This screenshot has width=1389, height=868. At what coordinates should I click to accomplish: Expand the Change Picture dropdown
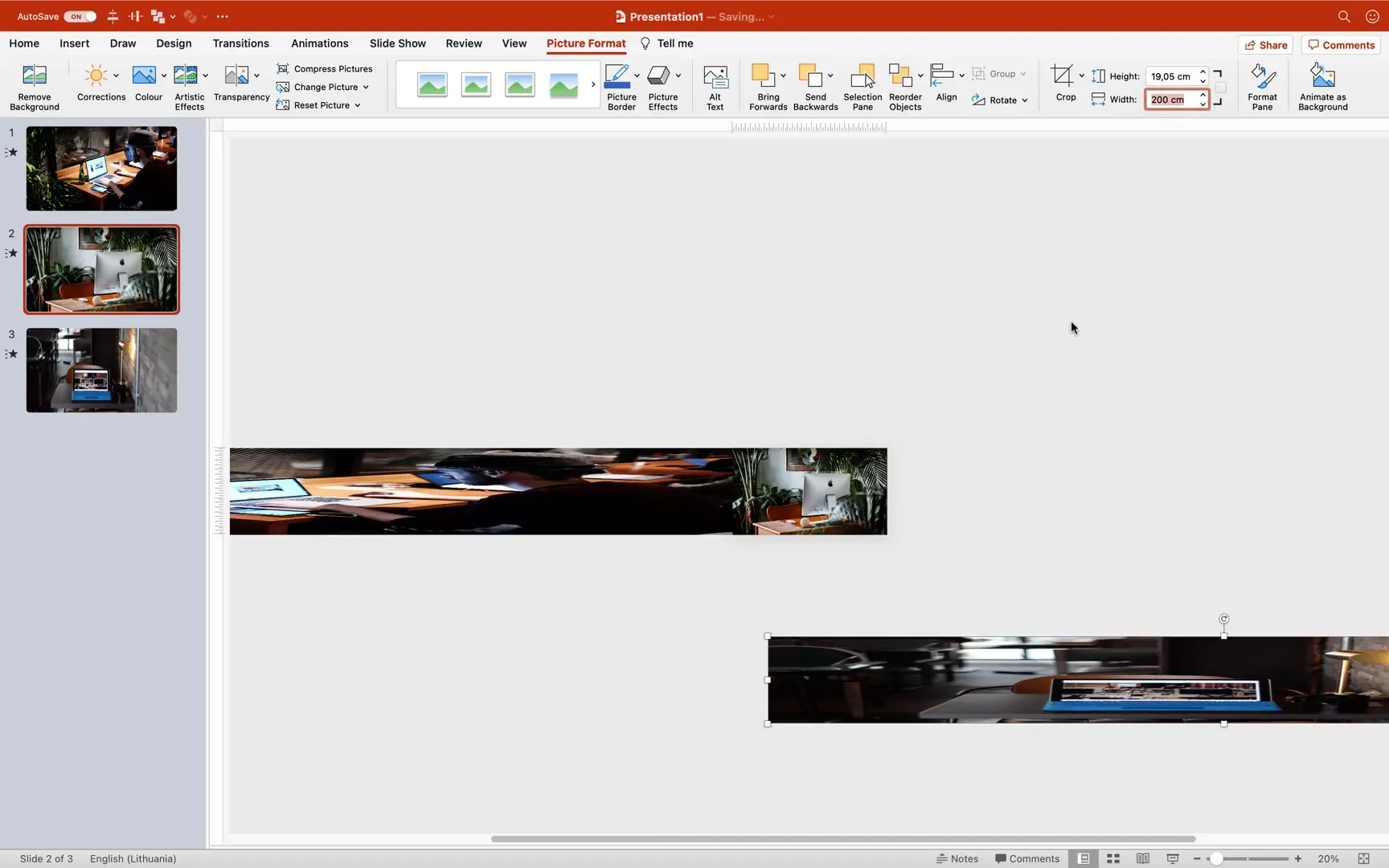coord(366,87)
